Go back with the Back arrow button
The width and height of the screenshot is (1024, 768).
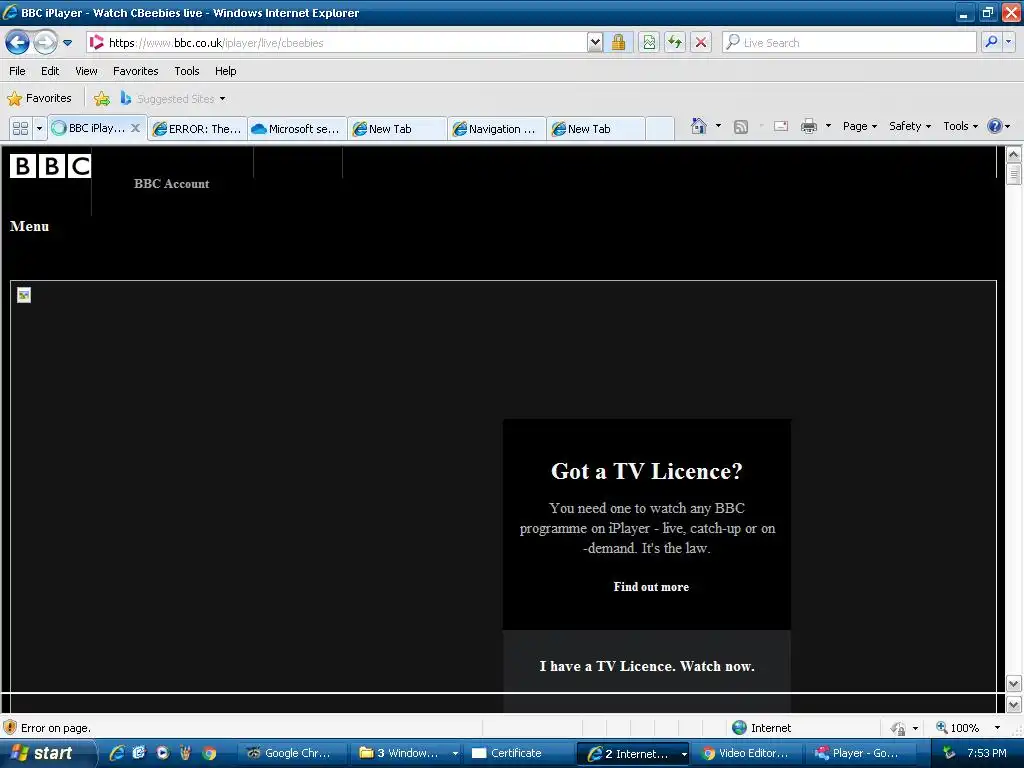click(x=17, y=42)
